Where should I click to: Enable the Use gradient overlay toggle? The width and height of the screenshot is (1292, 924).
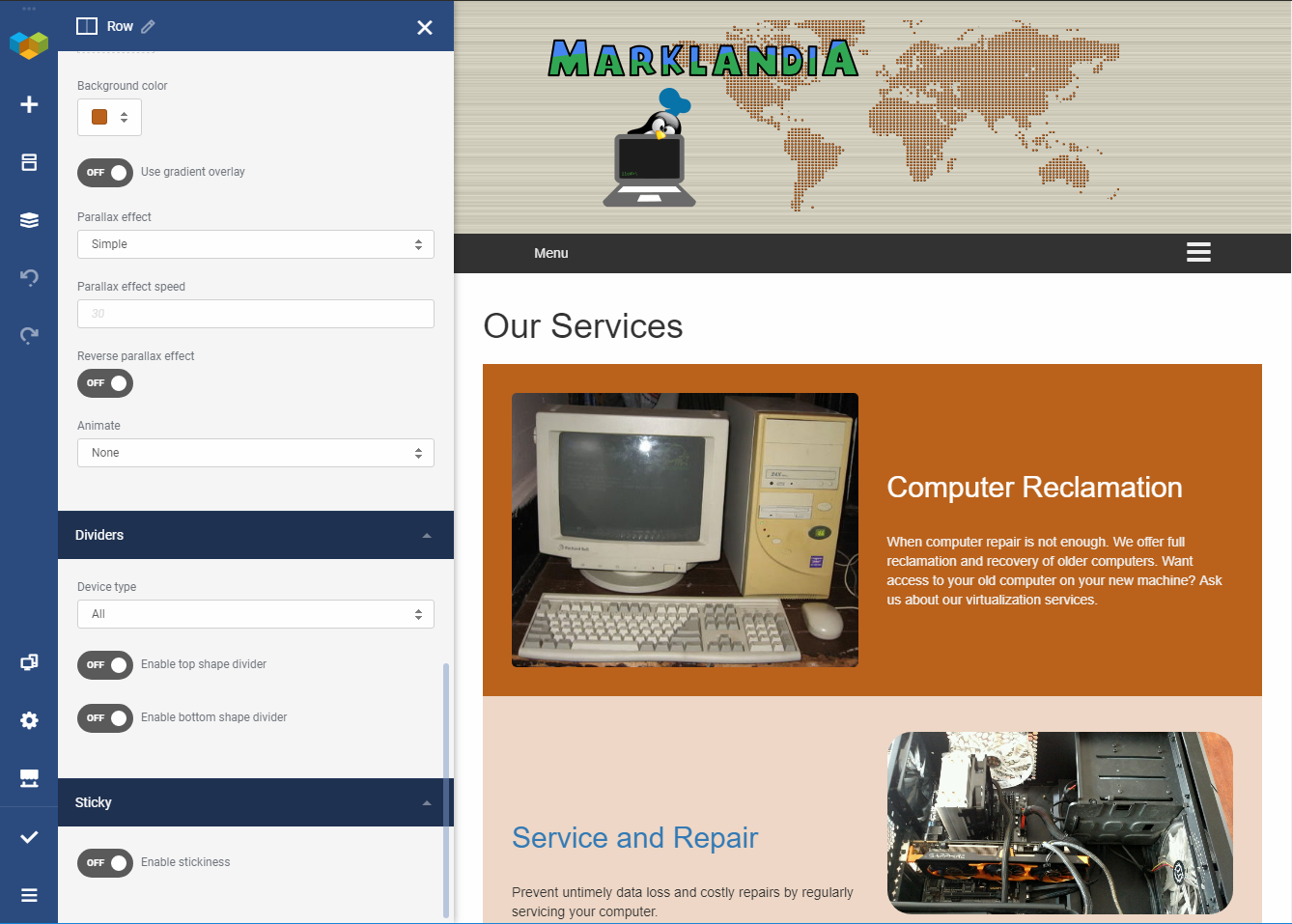(105, 173)
